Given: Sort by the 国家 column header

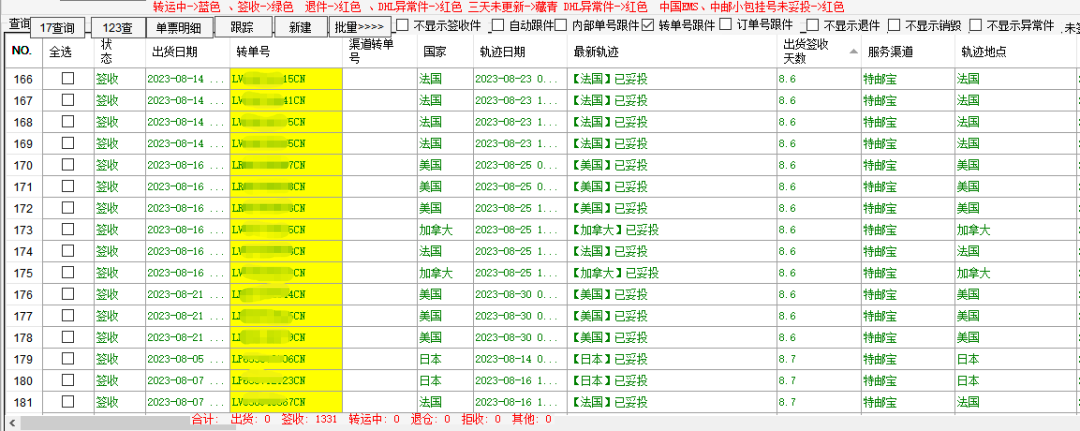Looking at the screenshot, I should [x=446, y=52].
